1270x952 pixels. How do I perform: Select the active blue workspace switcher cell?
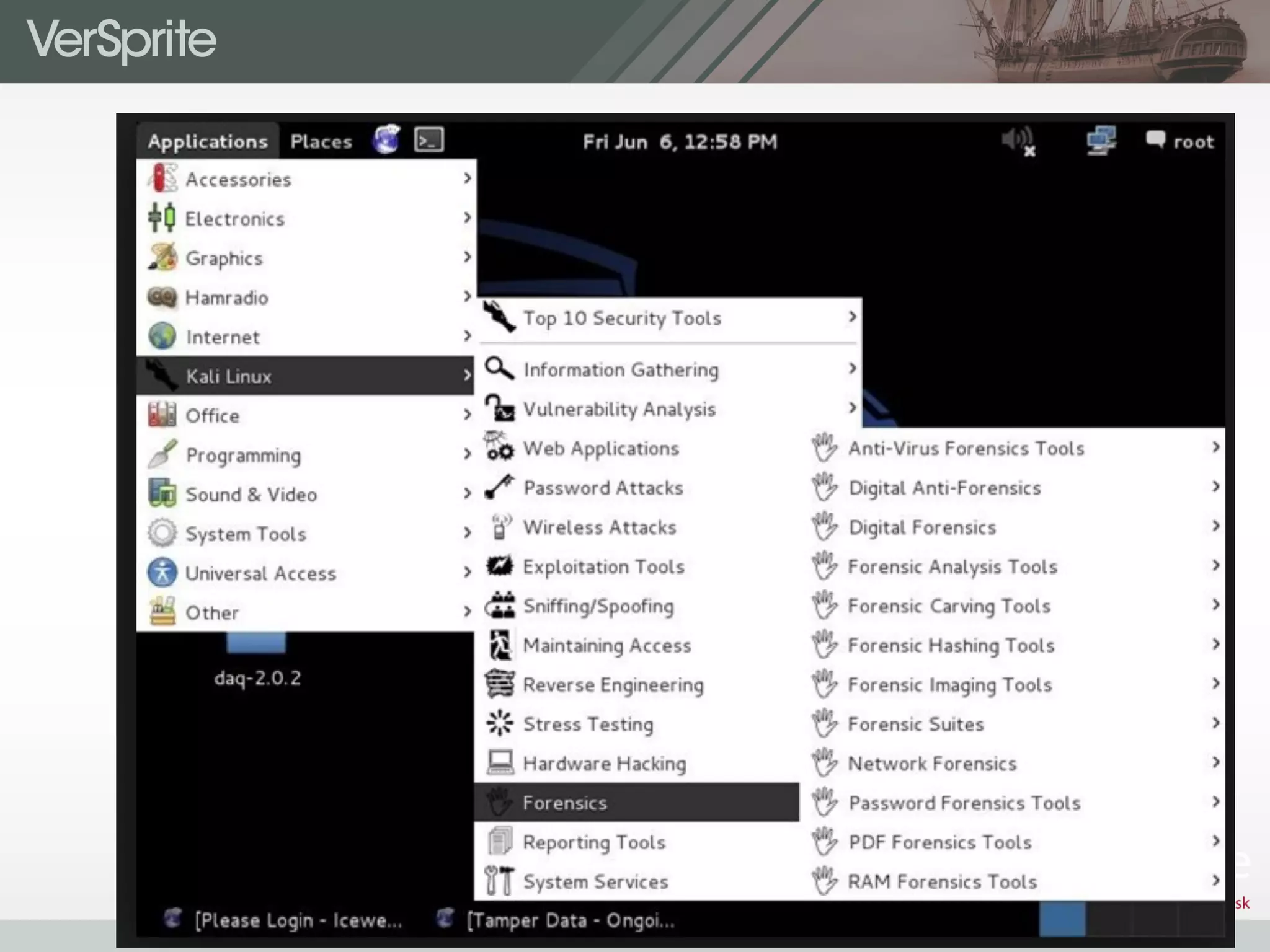pyautogui.click(x=1062, y=919)
